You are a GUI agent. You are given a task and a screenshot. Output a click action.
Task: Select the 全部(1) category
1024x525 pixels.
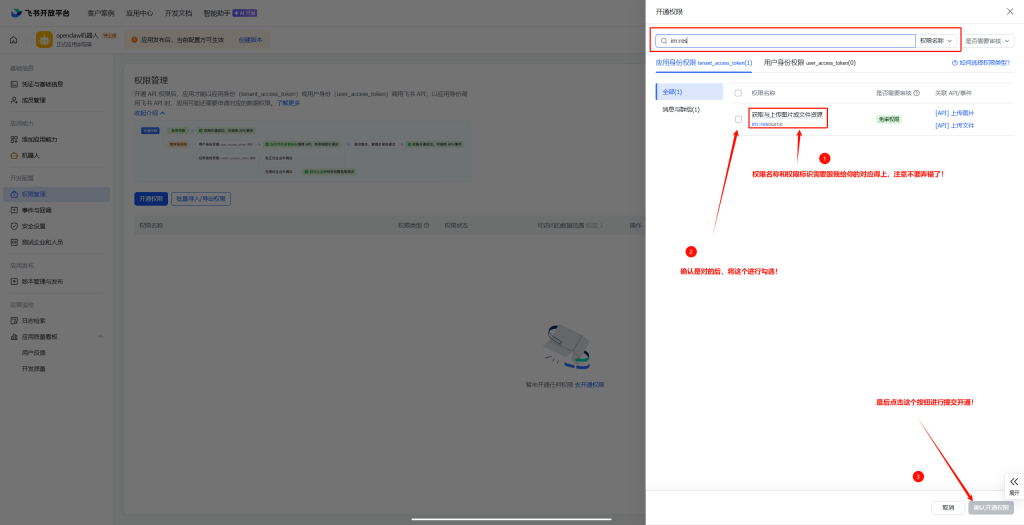[x=689, y=91]
